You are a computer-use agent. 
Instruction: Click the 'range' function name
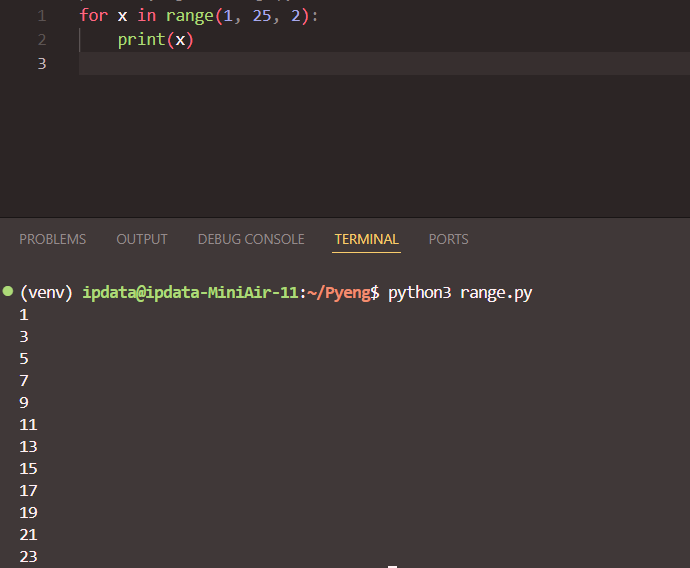click(x=190, y=17)
